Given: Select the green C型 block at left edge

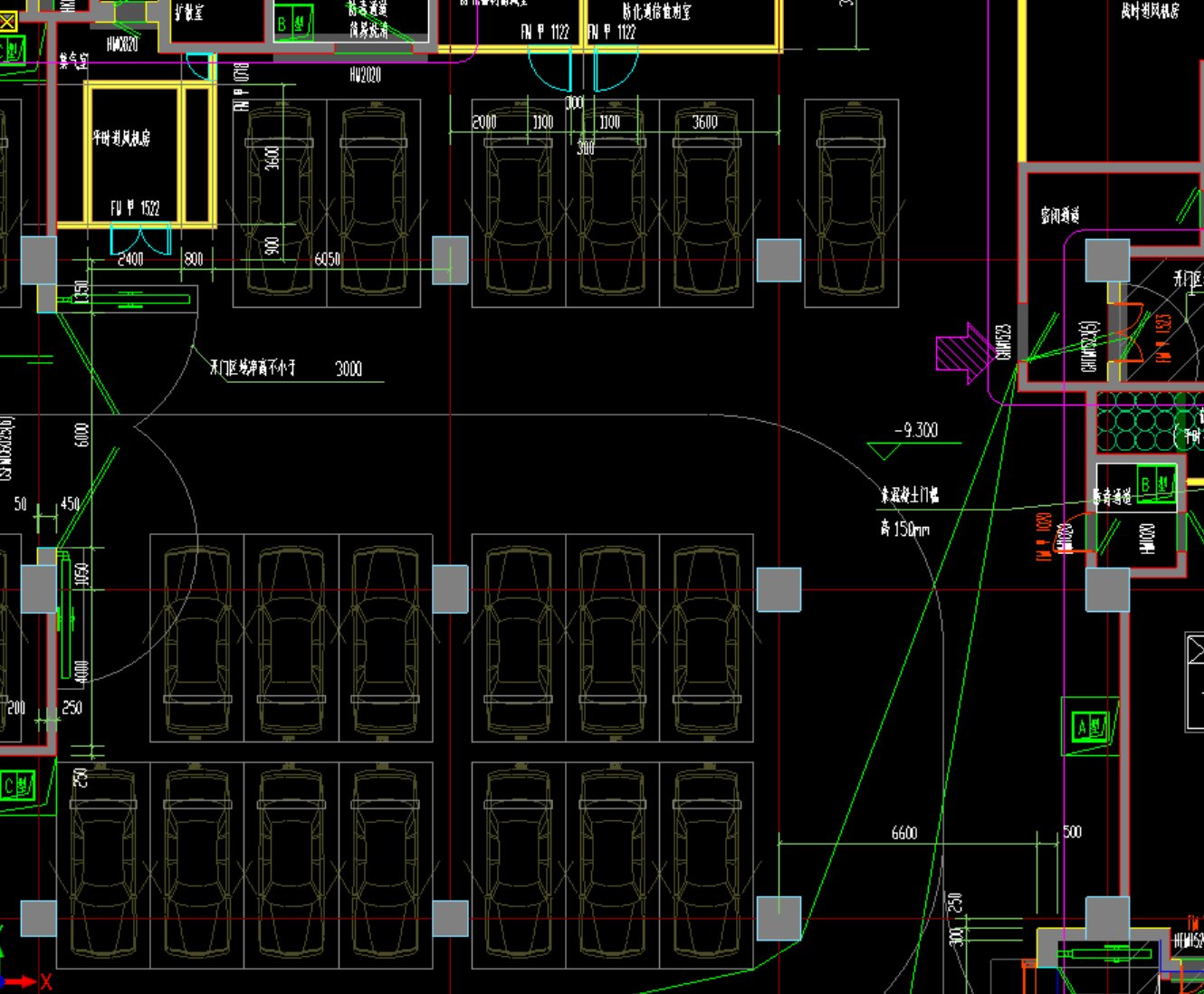Looking at the screenshot, I should click(x=18, y=786).
